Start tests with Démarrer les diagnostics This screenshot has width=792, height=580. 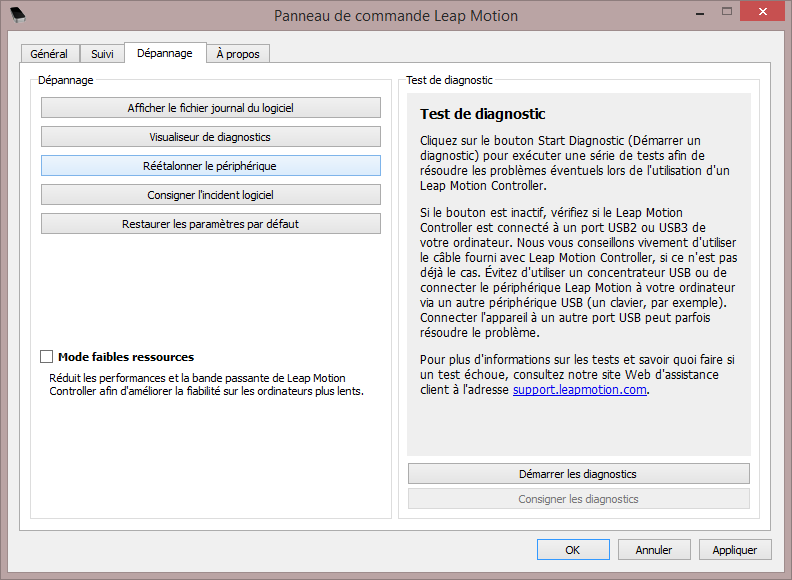coord(578,474)
